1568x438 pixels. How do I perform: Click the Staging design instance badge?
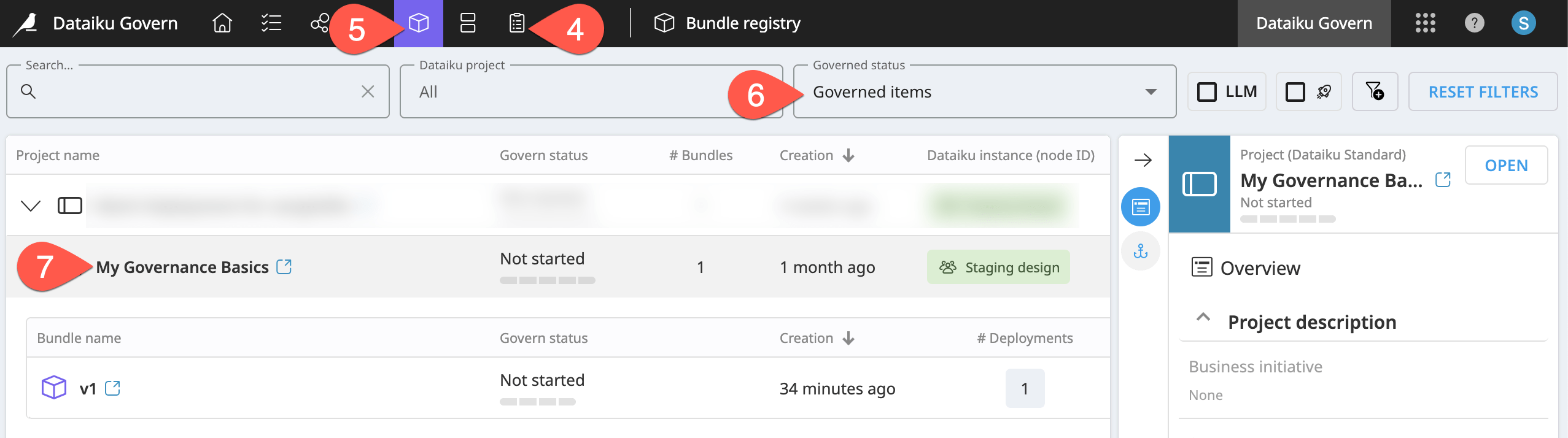coord(998,267)
